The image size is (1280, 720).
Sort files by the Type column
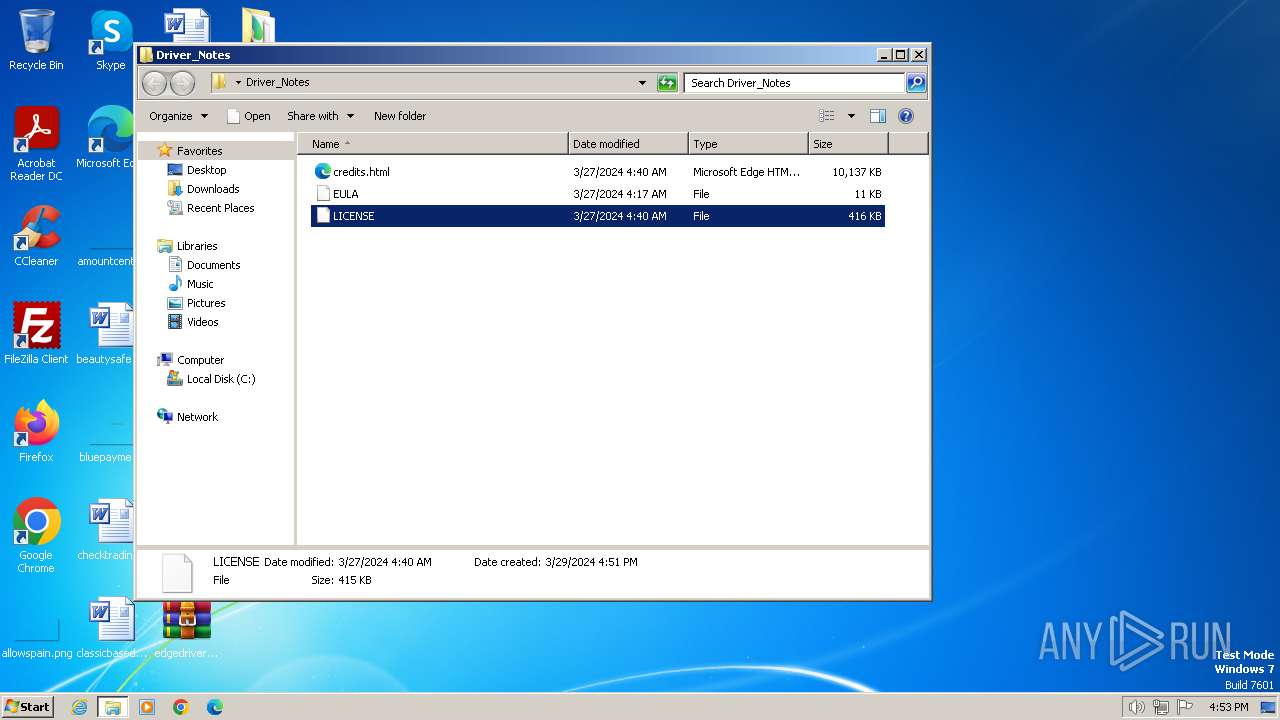(748, 144)
